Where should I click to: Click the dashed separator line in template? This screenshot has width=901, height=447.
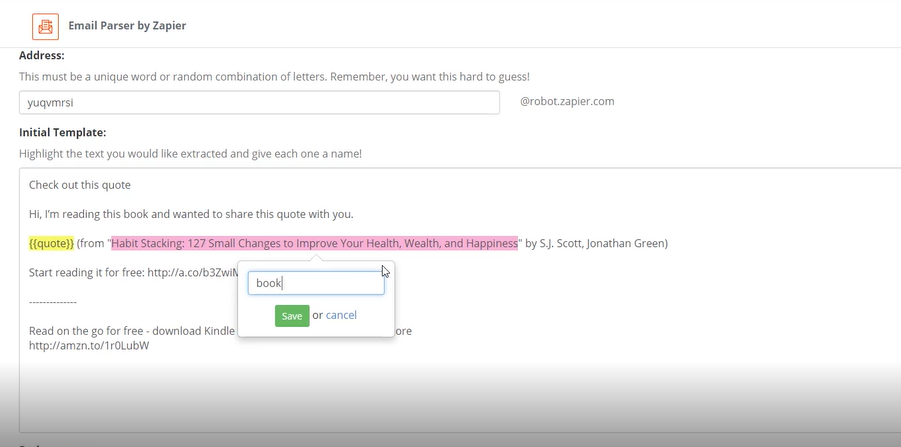pyautogui.click(x=53, y=302)
